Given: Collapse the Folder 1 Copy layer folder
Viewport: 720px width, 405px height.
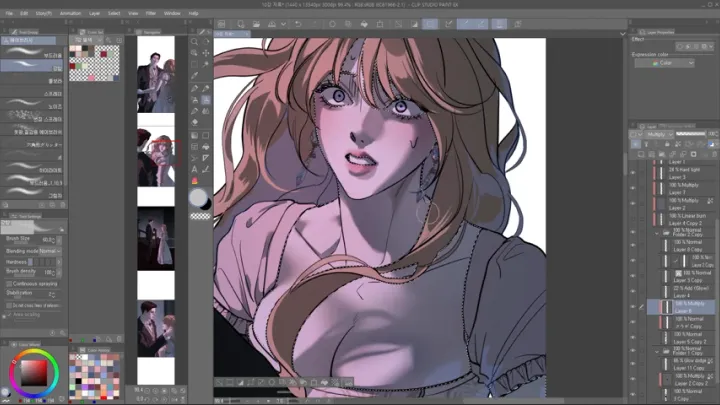Looking at the screenshot, I should [x=657, y=352].
